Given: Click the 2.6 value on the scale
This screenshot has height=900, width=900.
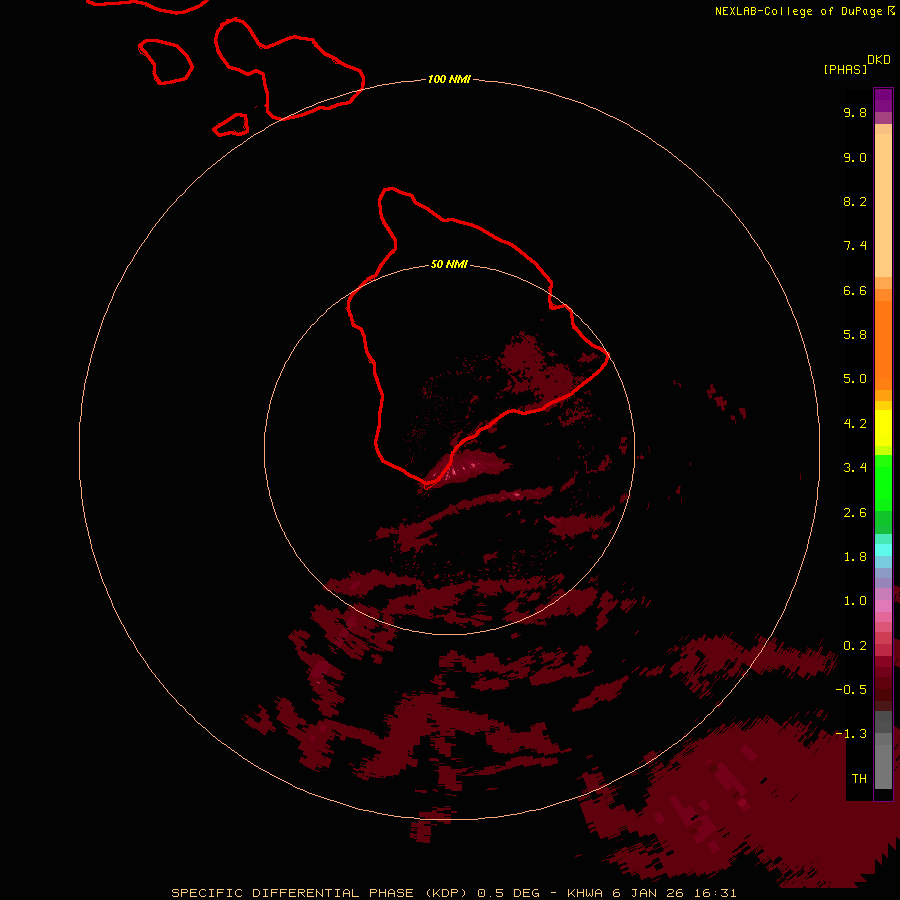Looking at the screenshot, I should (855, 513).
